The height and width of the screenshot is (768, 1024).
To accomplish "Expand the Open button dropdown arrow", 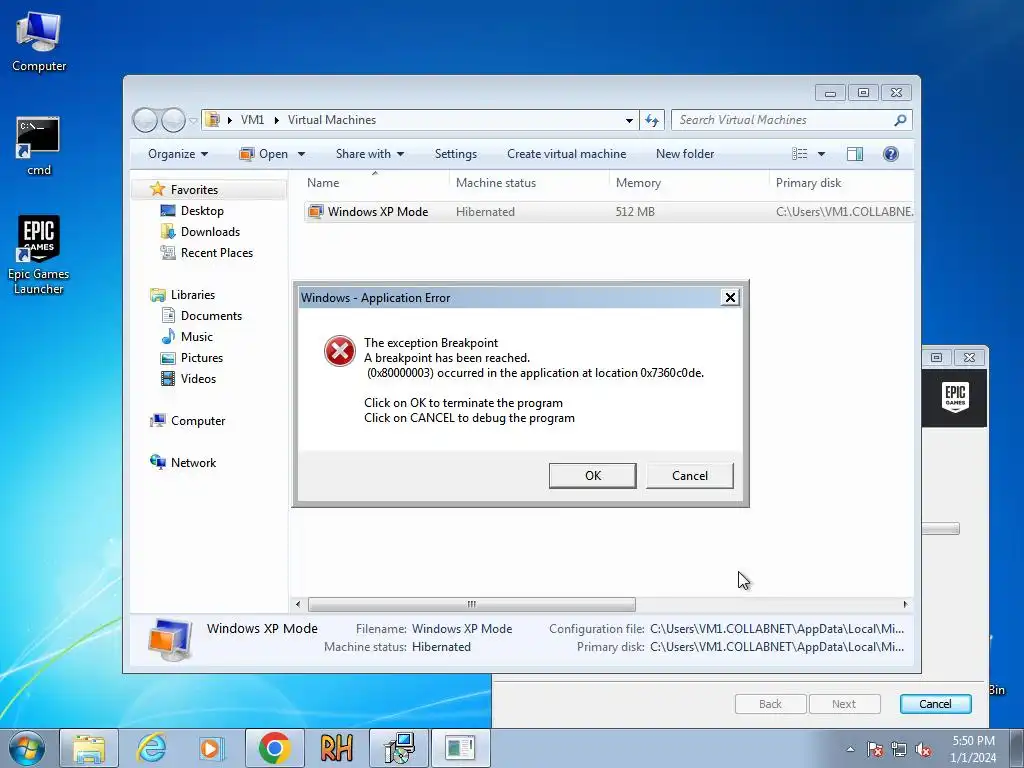I will (x=301, y=154).
